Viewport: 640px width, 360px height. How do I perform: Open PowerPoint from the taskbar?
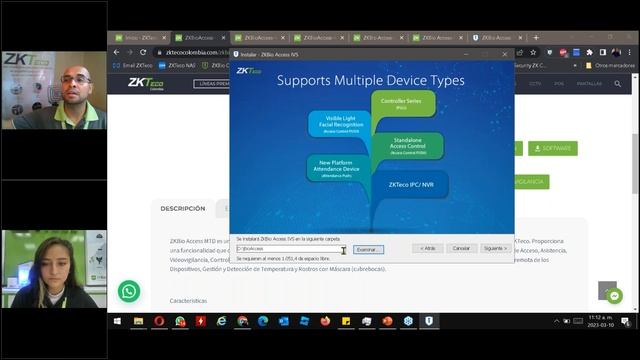(387, 321)
